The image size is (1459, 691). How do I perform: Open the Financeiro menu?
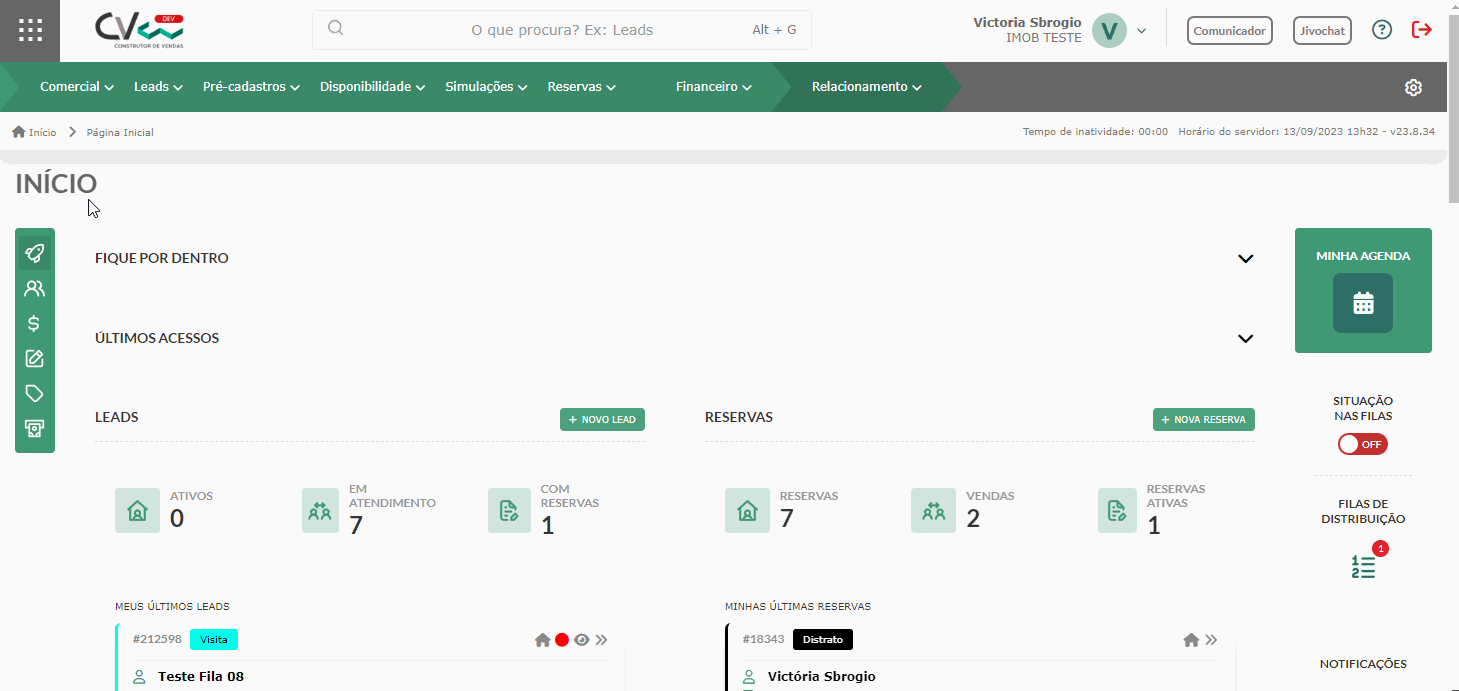pos(714,87)
